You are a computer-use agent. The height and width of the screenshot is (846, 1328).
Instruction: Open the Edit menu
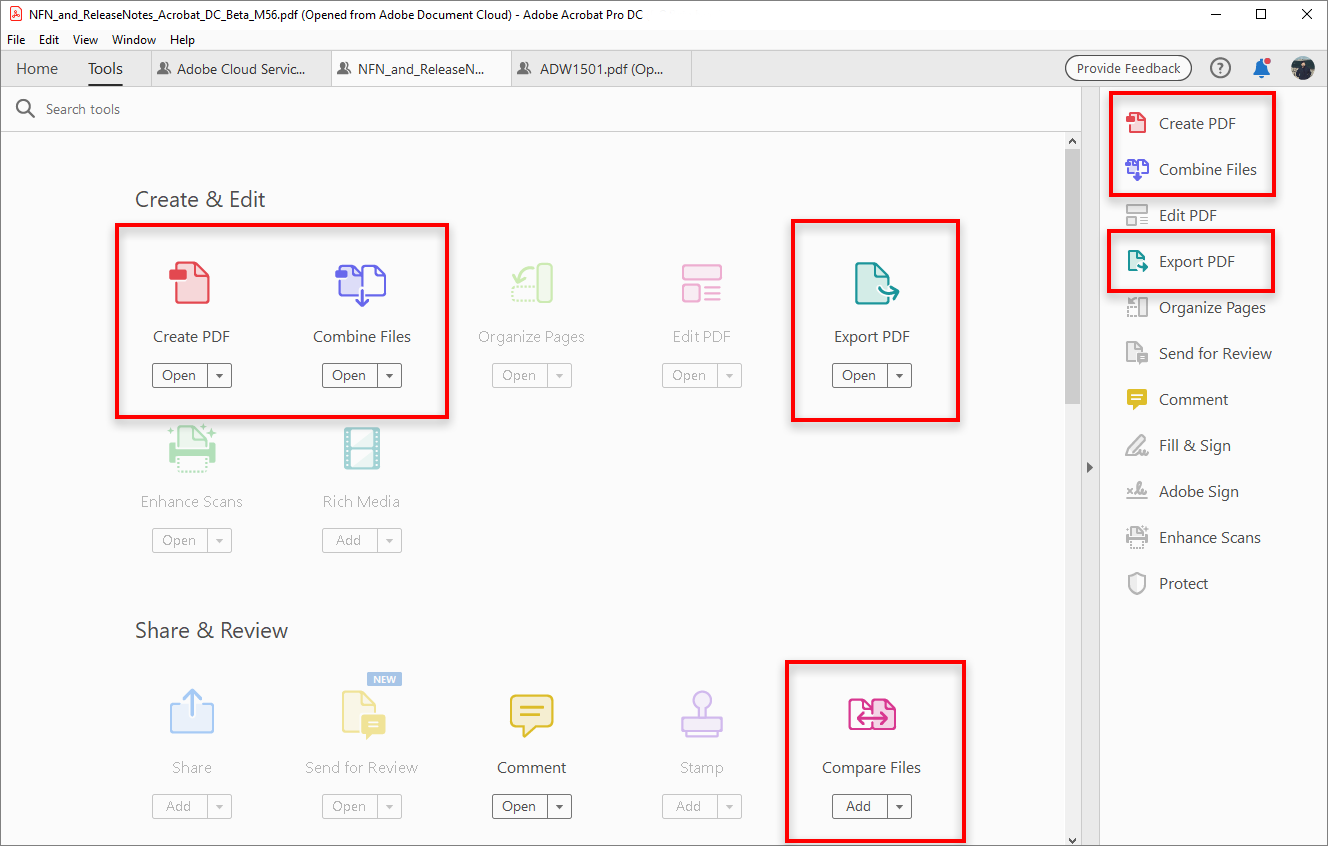49,40
